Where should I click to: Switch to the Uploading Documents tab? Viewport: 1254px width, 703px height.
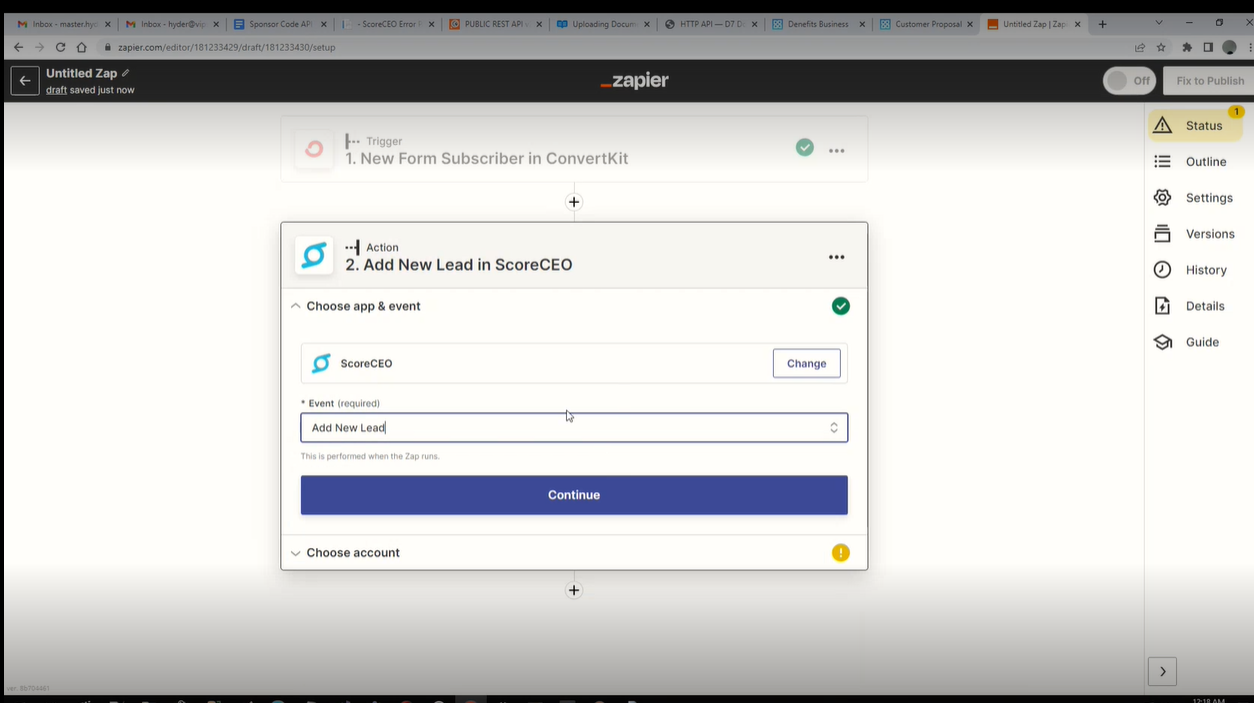[x=602, y=24]
